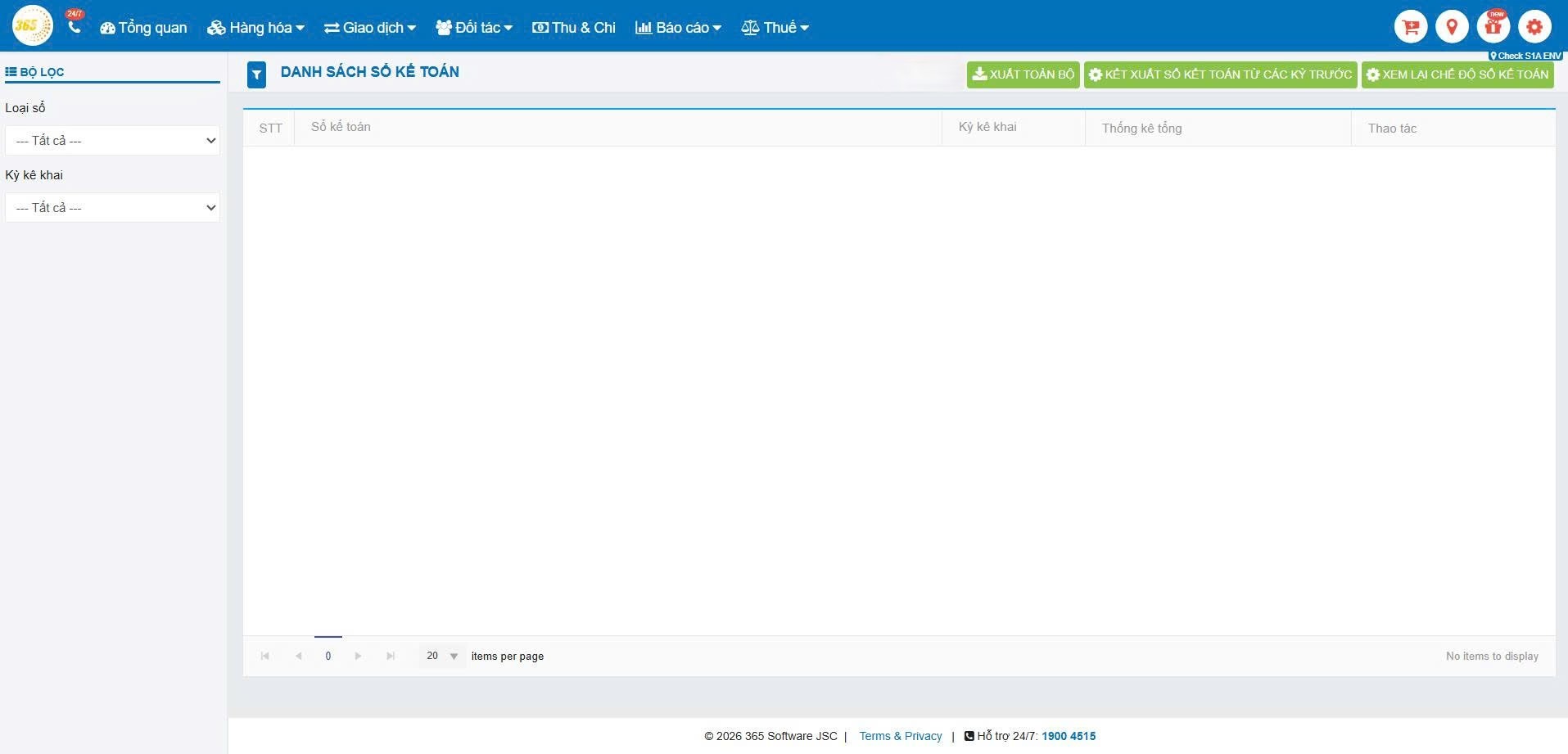
Task: Expand the Kỳ kê khai dropdown
Action: pyautogui.click(x=112, y=207)
